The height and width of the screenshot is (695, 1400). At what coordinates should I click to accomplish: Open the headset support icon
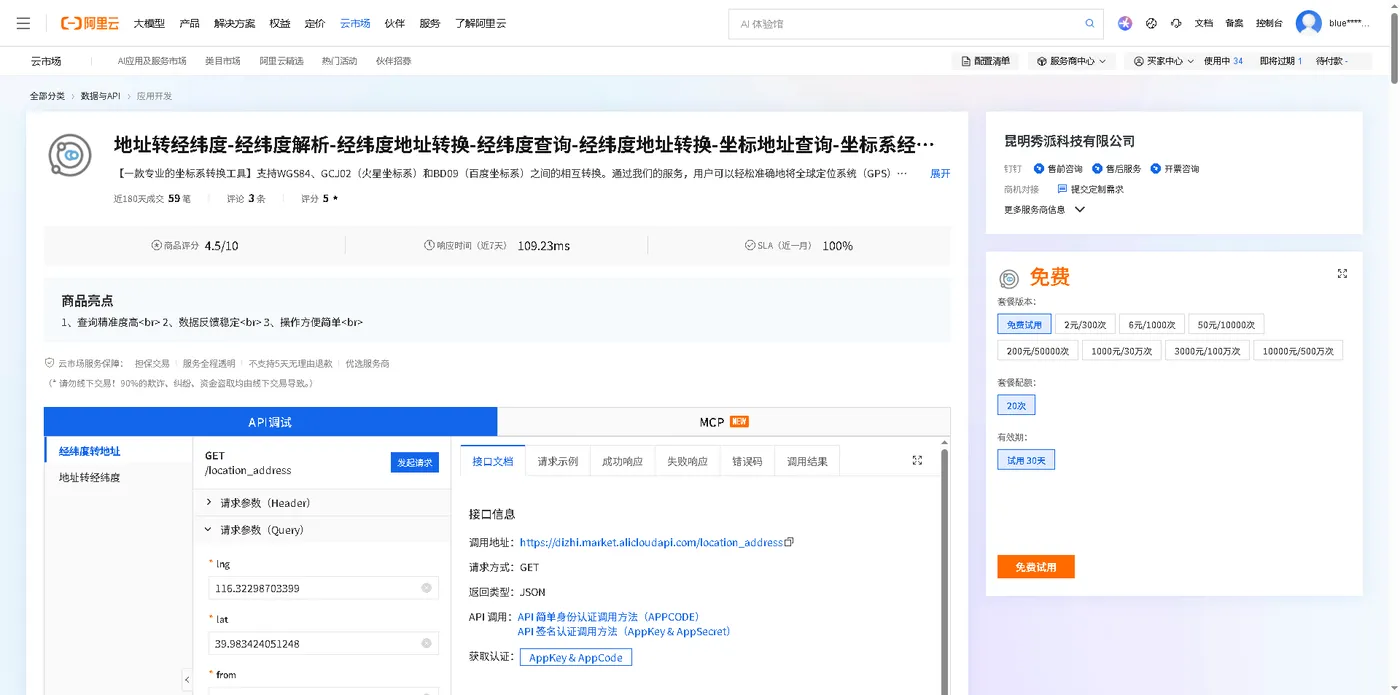coord(1176,23)
